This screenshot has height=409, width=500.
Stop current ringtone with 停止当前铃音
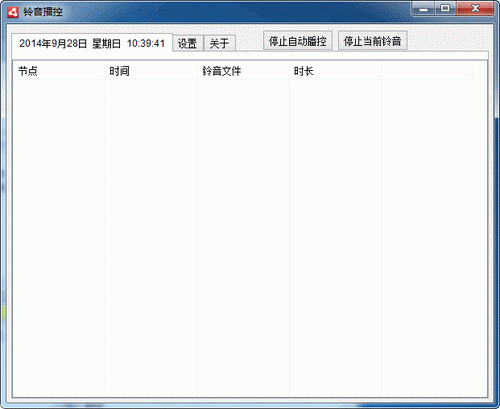(x=372, y=41)
